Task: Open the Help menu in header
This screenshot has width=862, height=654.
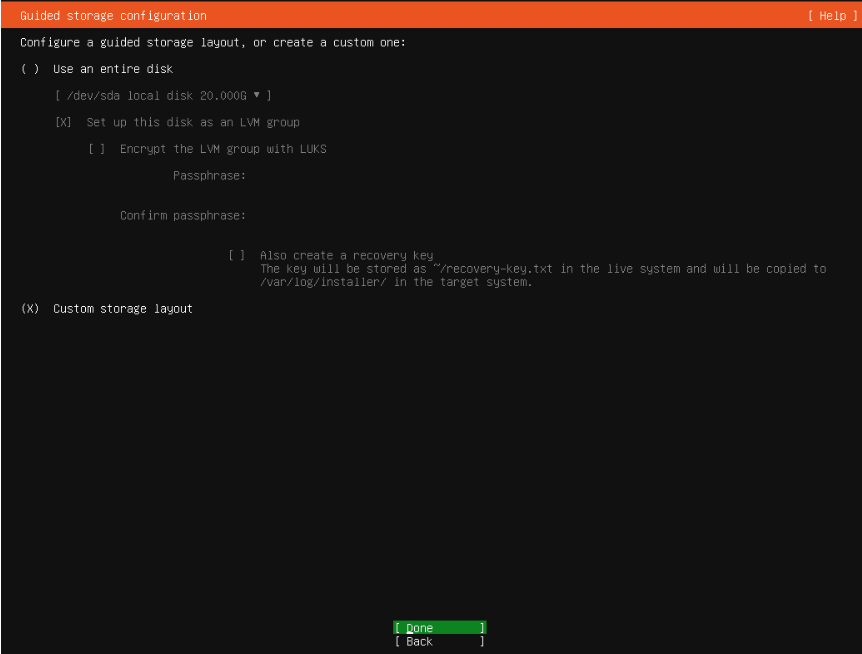Action: pyautogui.click(x=832, y=16)
